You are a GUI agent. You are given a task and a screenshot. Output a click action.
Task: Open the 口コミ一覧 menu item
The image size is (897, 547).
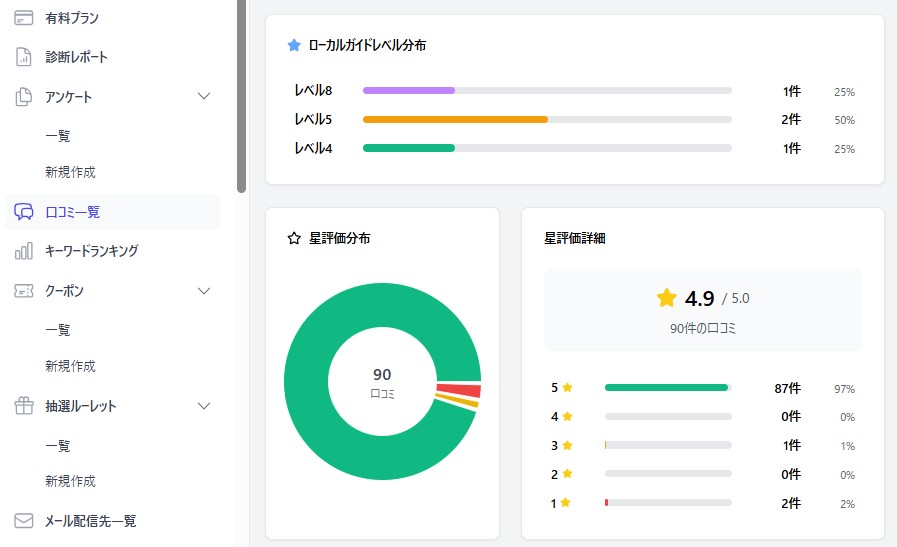(x=72, y=212)
